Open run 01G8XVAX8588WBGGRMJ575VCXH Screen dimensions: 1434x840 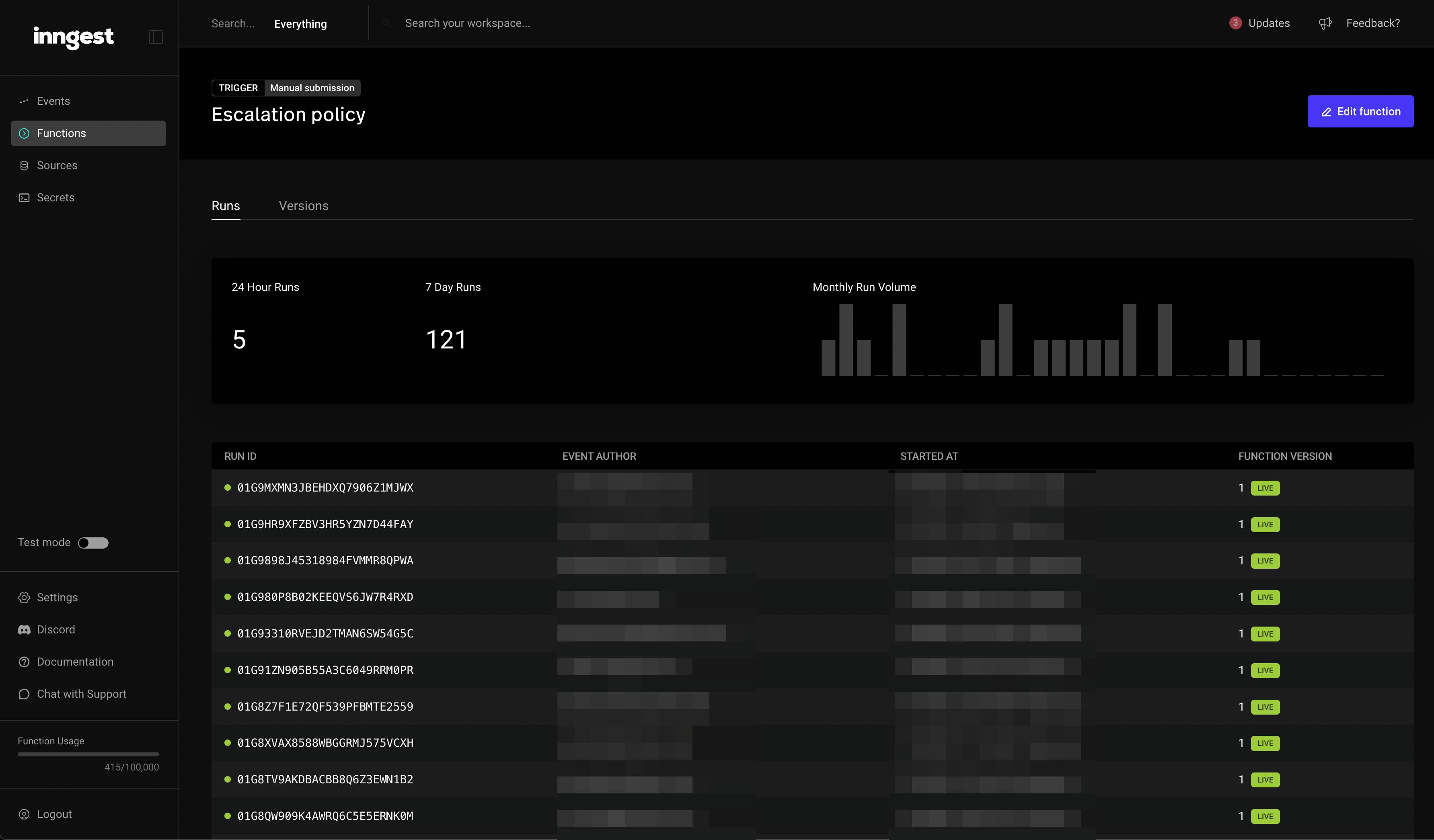coord(325,743)
